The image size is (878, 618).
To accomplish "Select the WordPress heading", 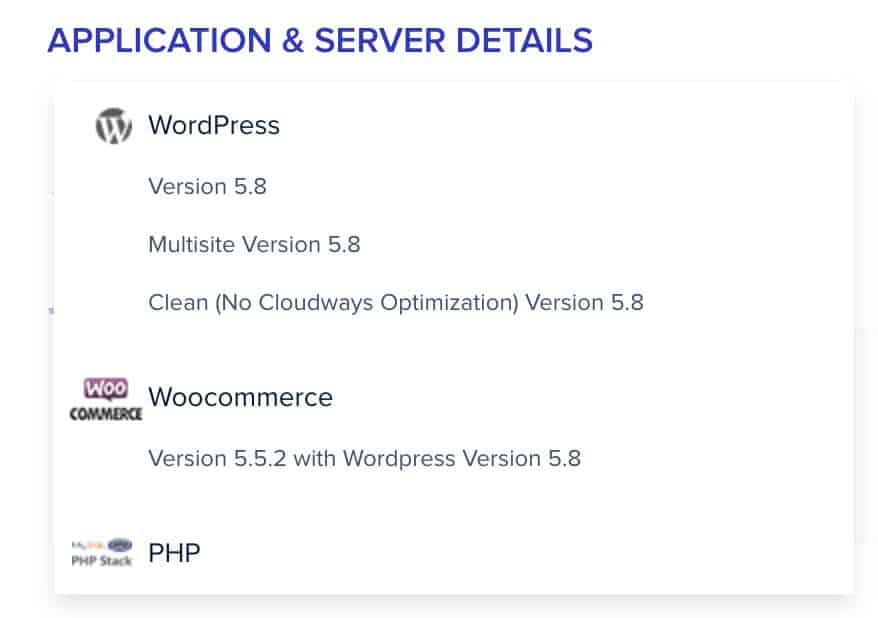I will pyautogui.click(x=214, y=125).
